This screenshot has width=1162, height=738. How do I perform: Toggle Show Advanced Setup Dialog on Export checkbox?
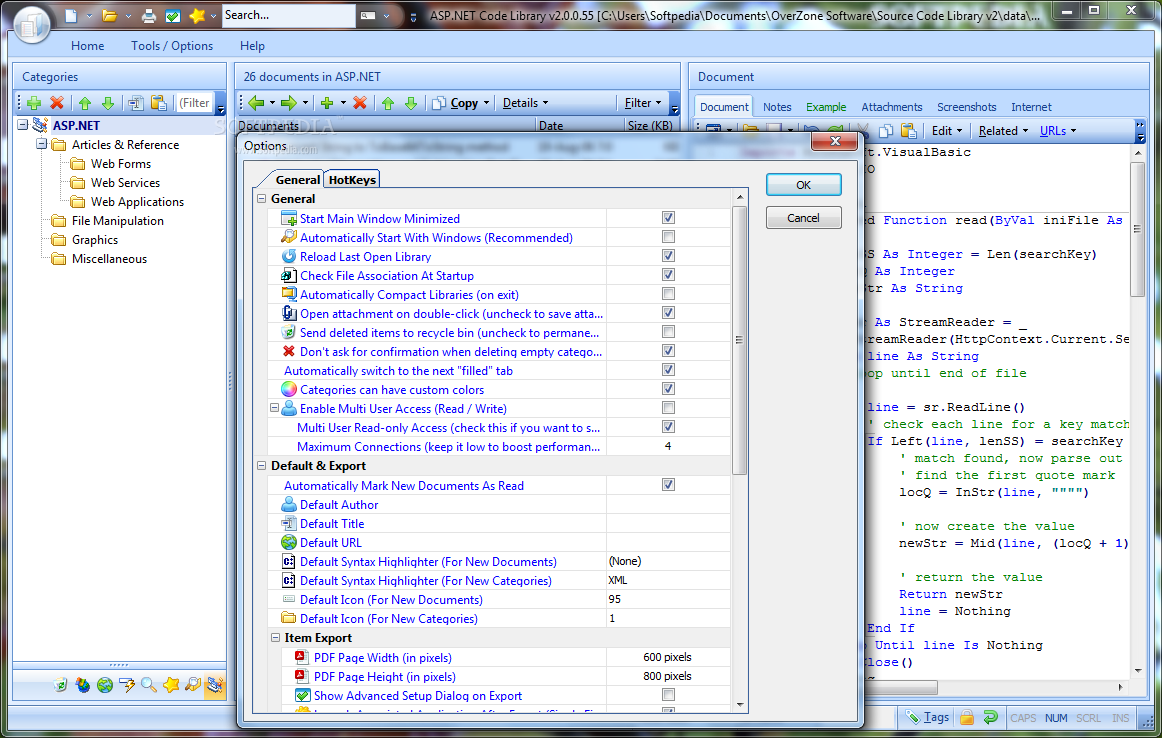668,695
